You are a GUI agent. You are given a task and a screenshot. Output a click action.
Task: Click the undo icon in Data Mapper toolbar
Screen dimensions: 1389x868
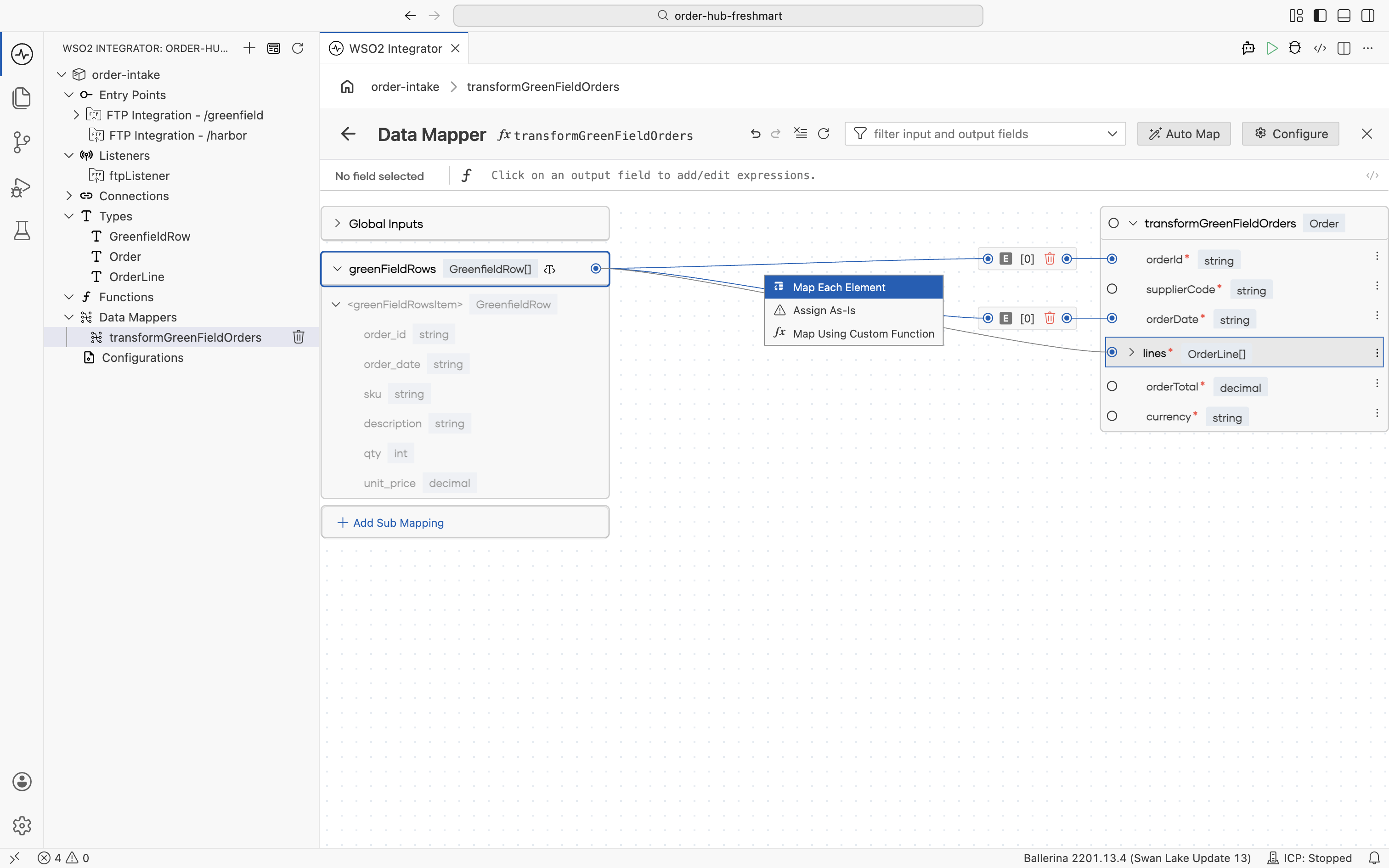click(x=755, y=134)
